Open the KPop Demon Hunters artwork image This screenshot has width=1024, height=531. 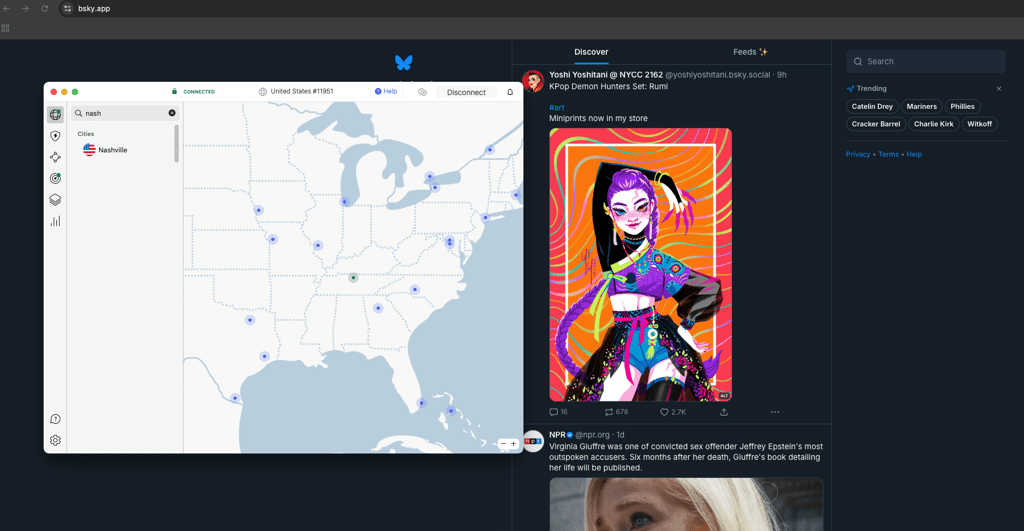[x=641, y=265]
